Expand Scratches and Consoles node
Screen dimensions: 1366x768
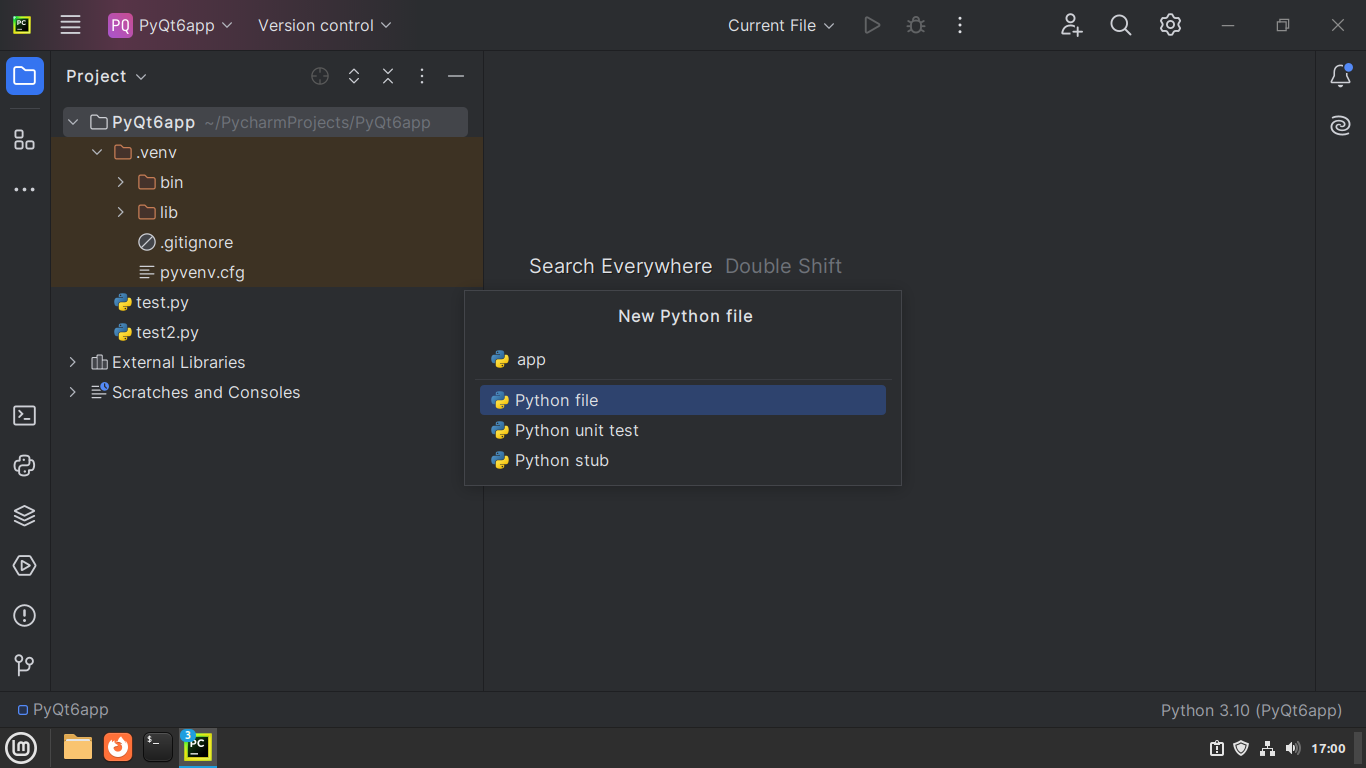pyautogui.click(x=73, y=392)
